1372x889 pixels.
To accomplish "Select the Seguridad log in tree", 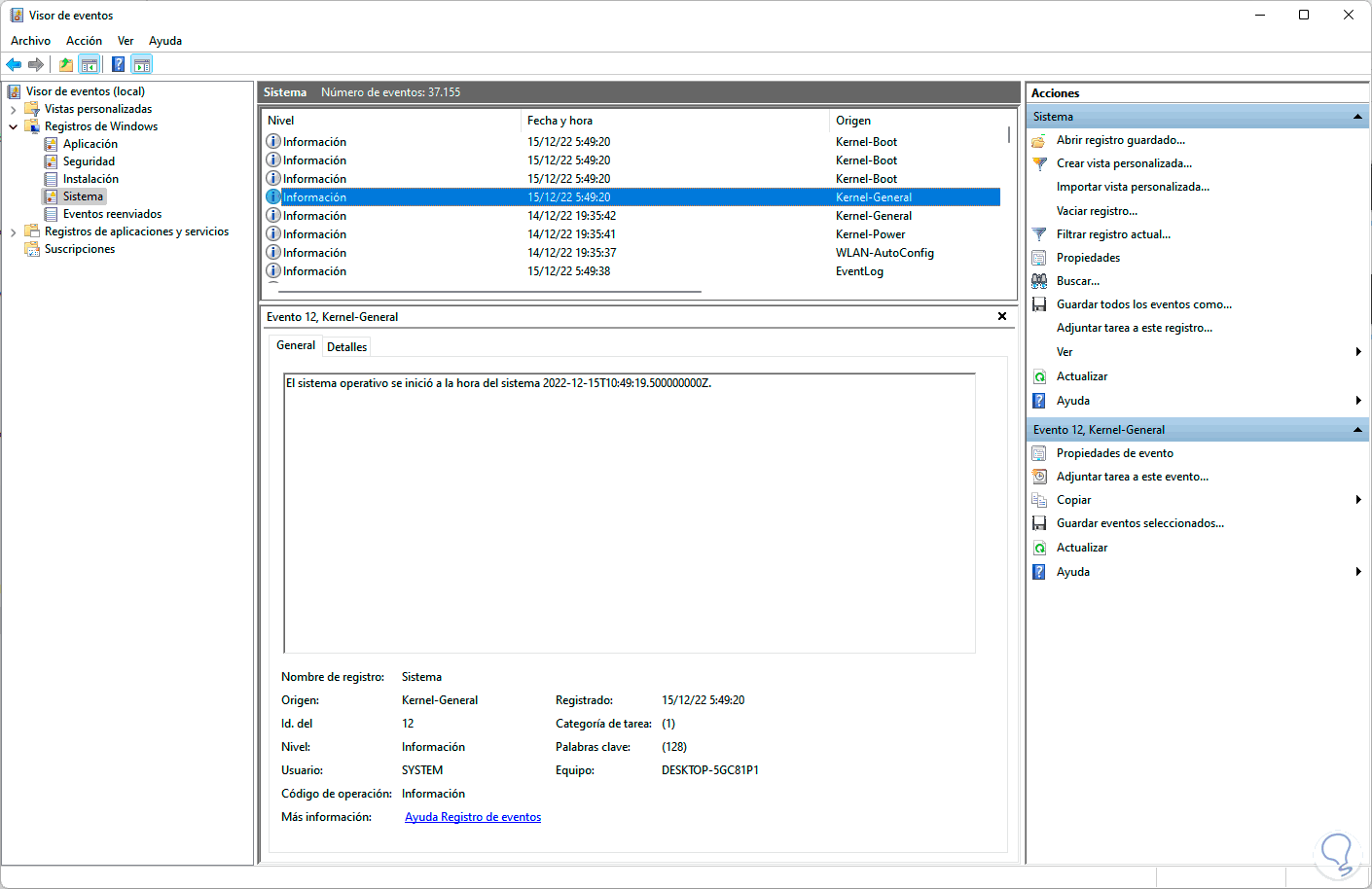I will (89, 161).
